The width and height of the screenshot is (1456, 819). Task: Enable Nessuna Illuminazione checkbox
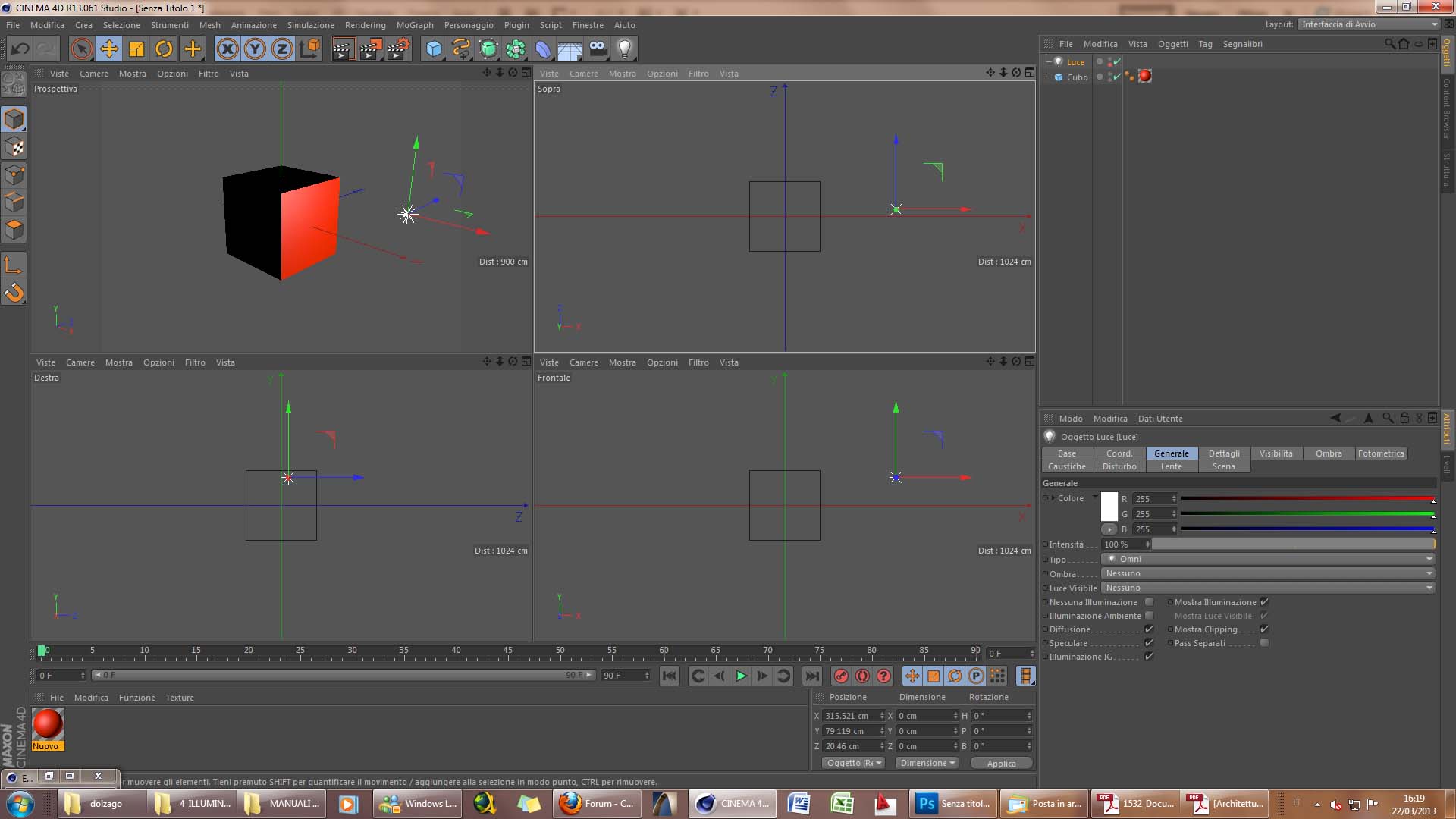[1149, 602]
